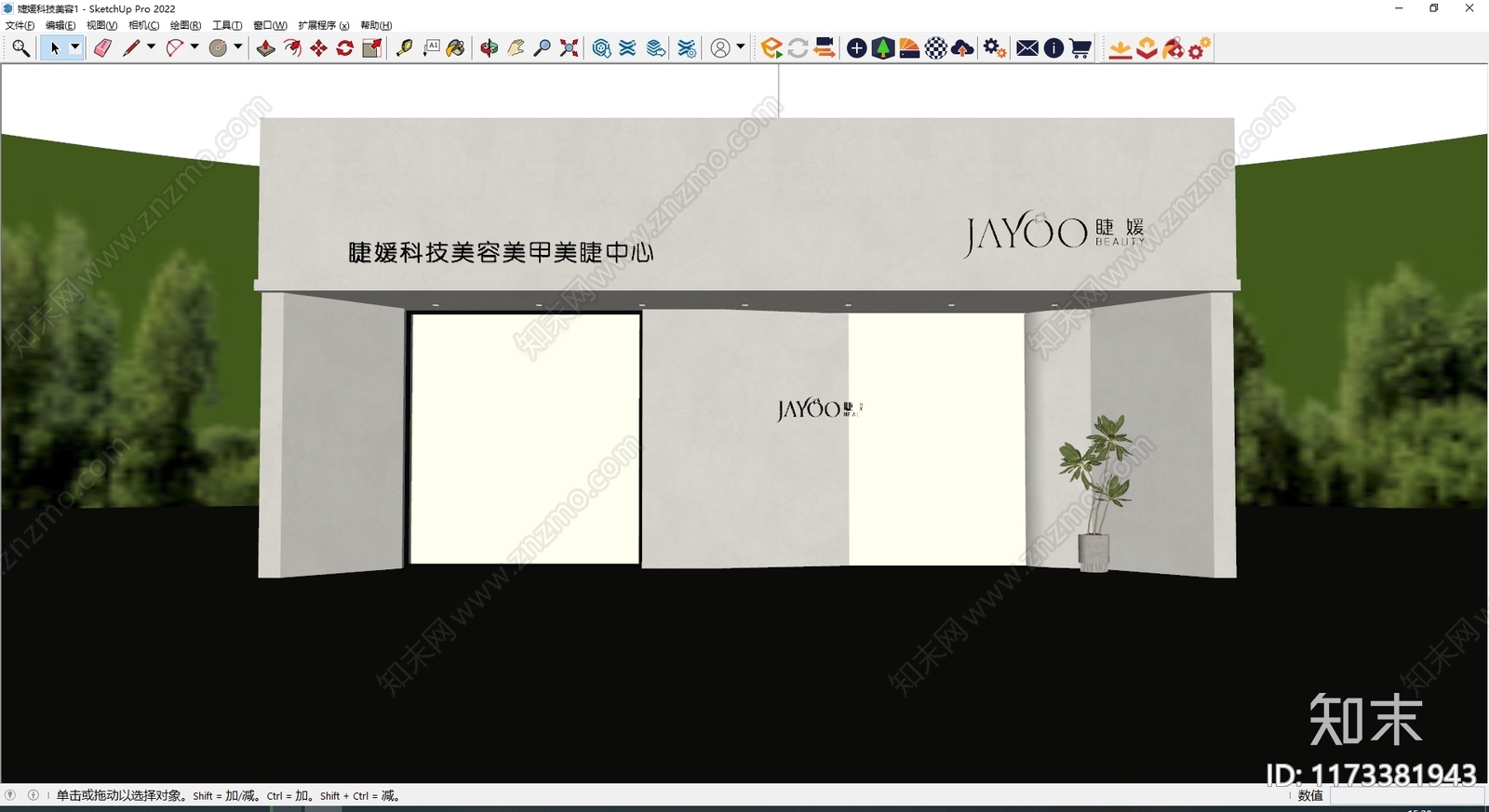Image resolution: width=1489 pixels, height=812 pixels.
Task: Open the 视图(V) menu
Action: [x=101, y=25]
